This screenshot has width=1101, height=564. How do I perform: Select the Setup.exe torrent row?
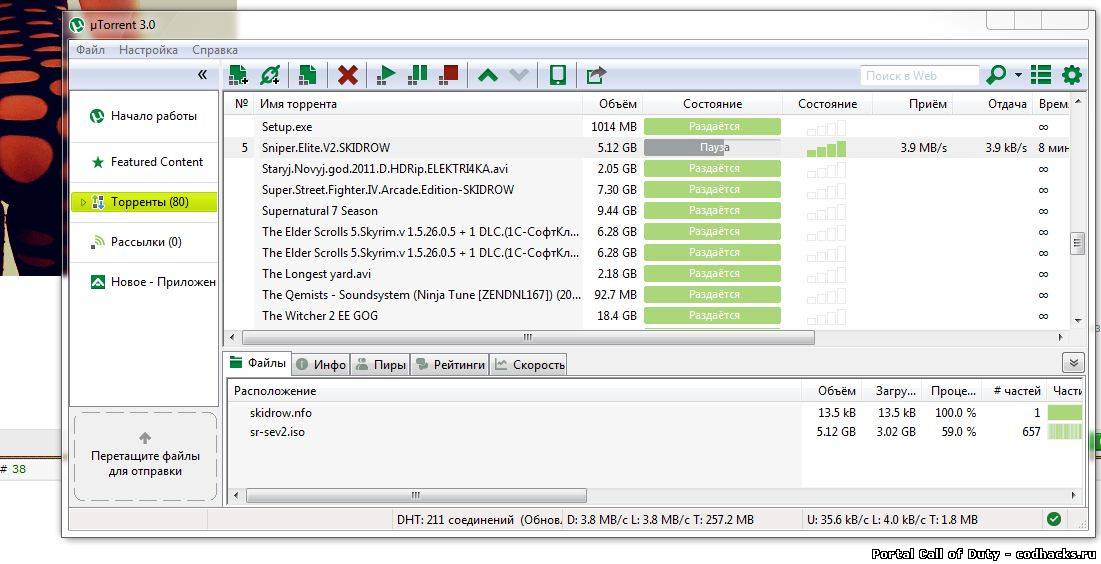point(646,126)
